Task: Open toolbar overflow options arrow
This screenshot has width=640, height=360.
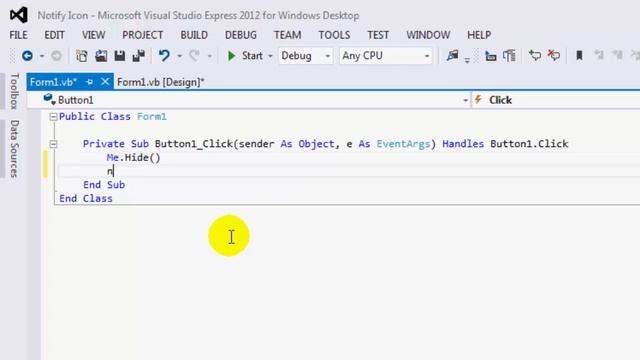Action: (x=467, y=61)
